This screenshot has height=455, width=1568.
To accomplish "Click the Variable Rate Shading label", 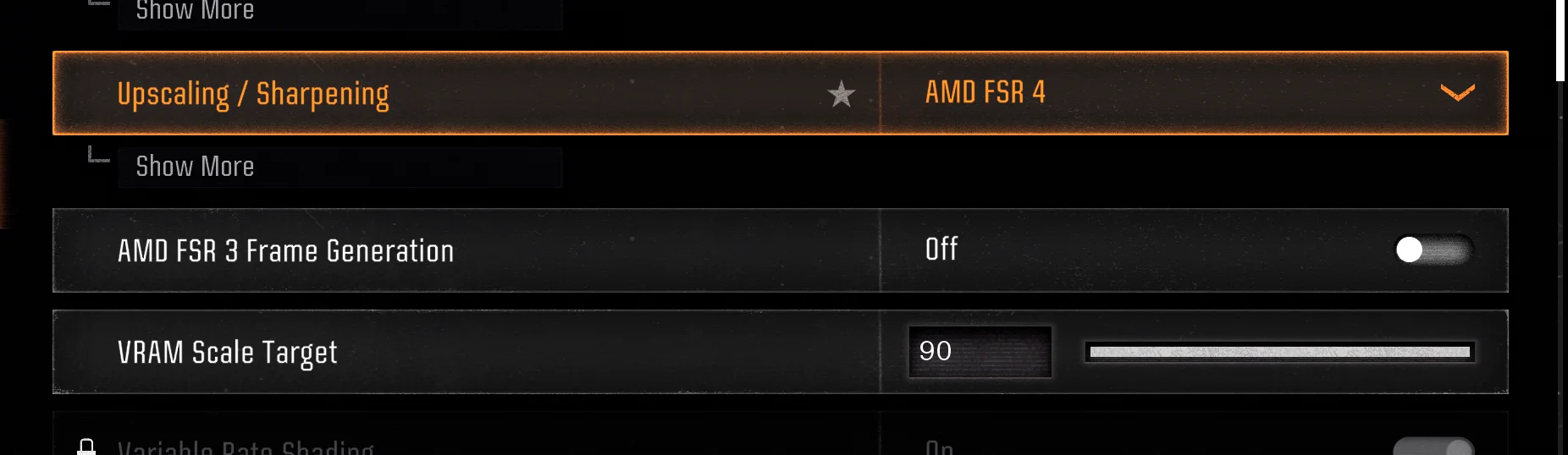I will pyautogui.click(x=246, y=447).
